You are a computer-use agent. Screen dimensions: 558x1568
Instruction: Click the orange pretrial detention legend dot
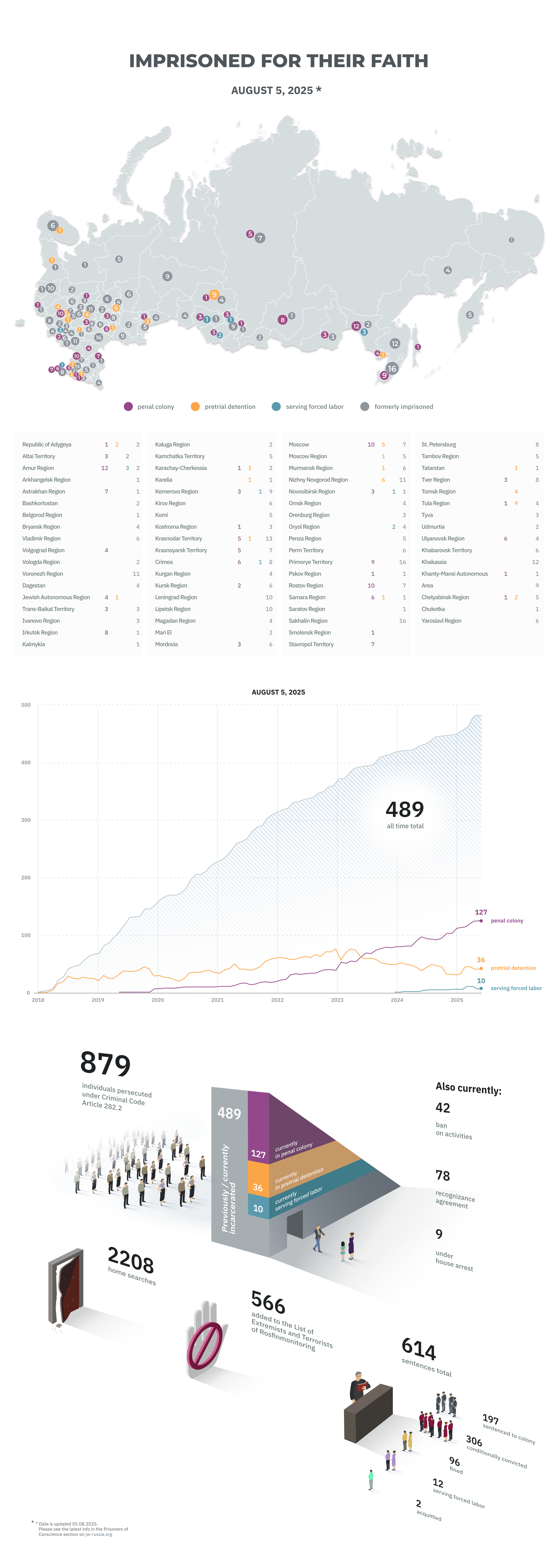pyautogui.click(x=195, y=407)
